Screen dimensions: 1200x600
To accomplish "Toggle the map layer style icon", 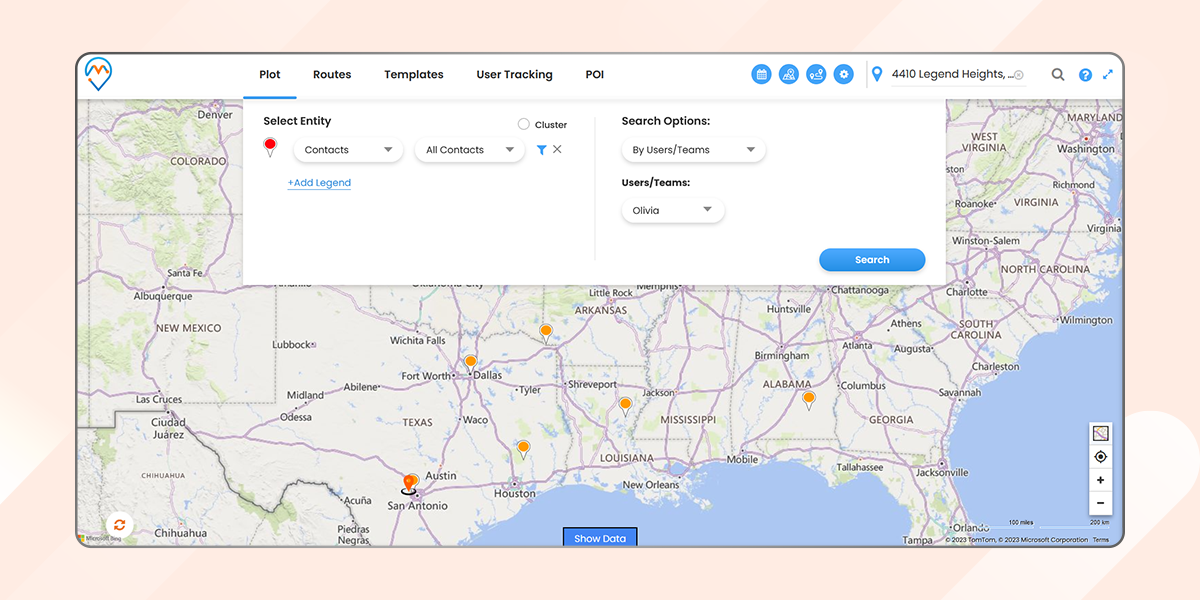I will click(1100, 434).
